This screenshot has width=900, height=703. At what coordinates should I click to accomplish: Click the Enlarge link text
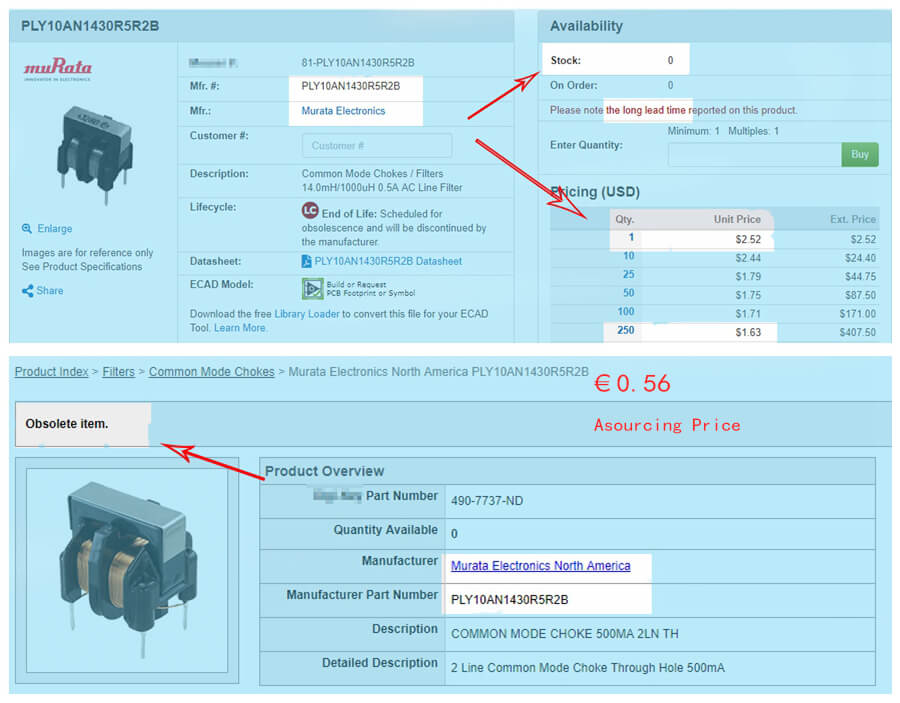(x=55, y=228)
